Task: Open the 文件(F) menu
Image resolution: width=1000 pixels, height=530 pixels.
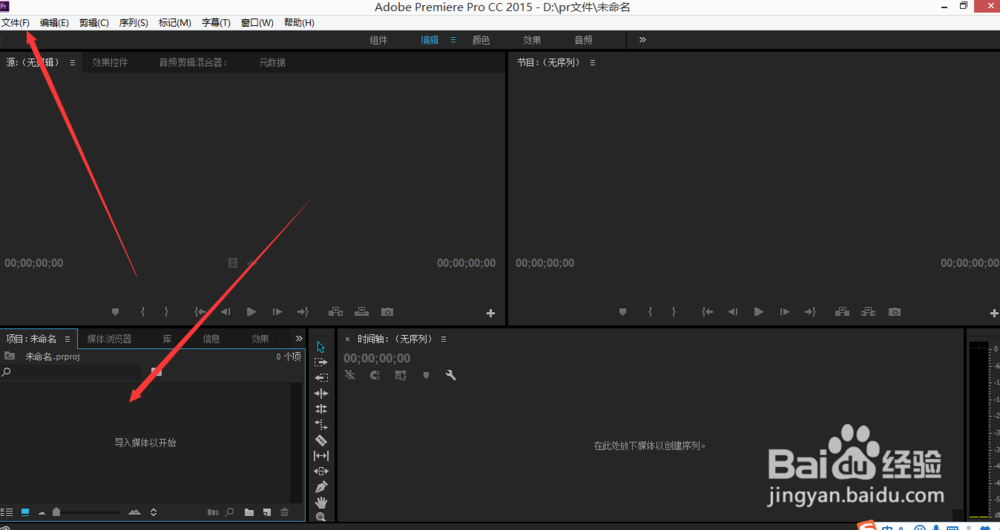Action: click(x=15, y=22)
